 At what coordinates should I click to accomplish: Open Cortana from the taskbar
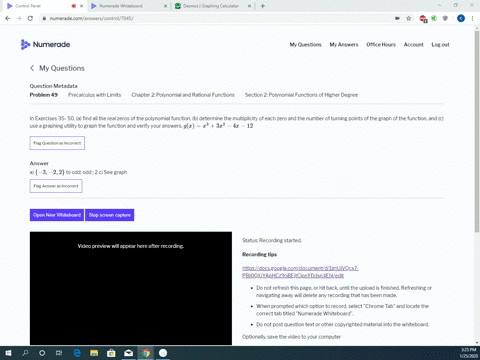click(42, 353)
